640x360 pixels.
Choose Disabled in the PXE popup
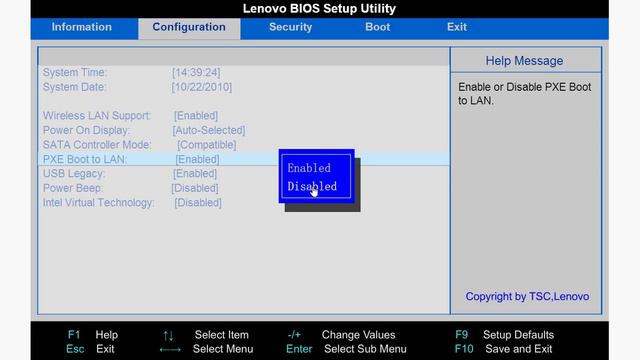[x=312, y=187]
